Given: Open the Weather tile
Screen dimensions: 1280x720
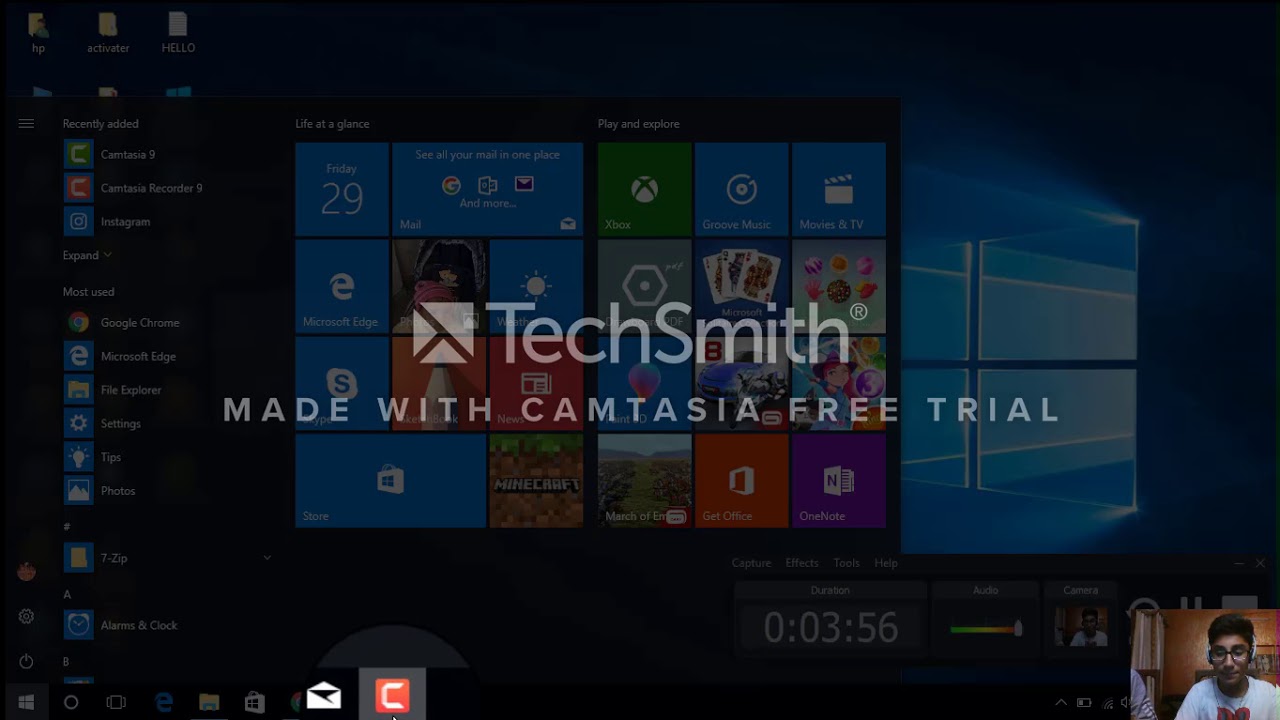Looking at the screenshot, I should pos(536,286).
